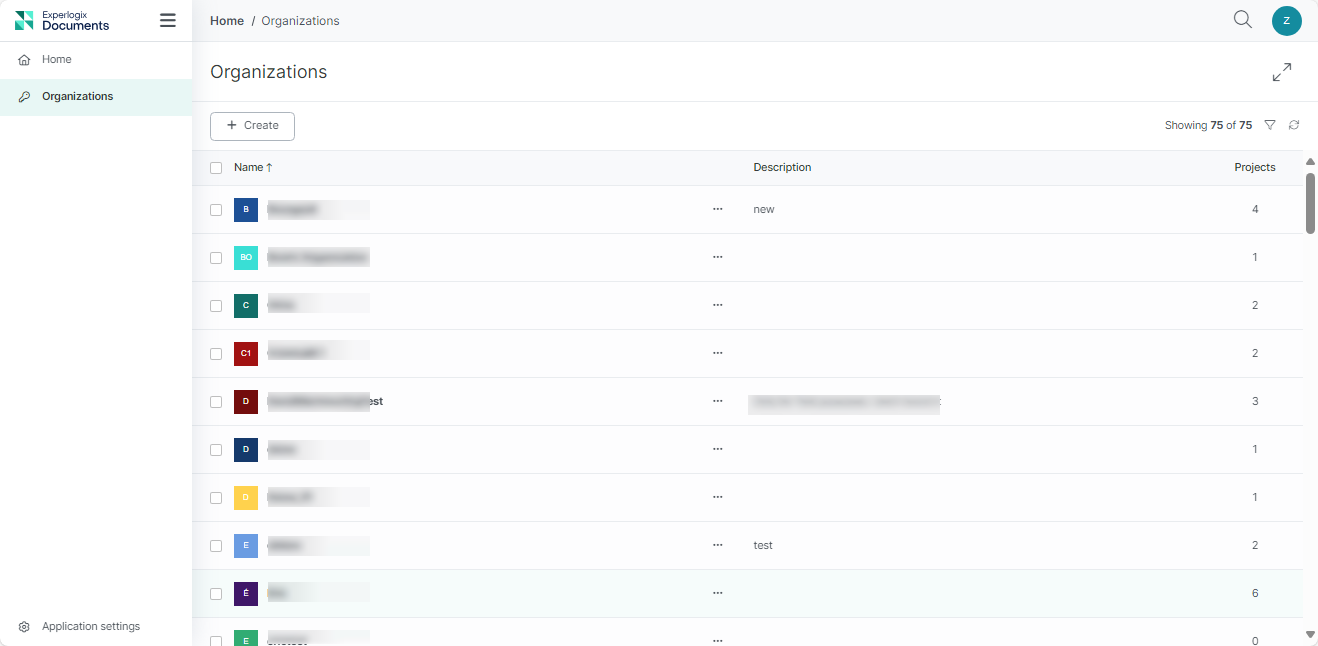Toggle the hamburger sidebar menu
Image resolution: width=1318 pixels, height=646 pixels.
(x=168, y=20)
